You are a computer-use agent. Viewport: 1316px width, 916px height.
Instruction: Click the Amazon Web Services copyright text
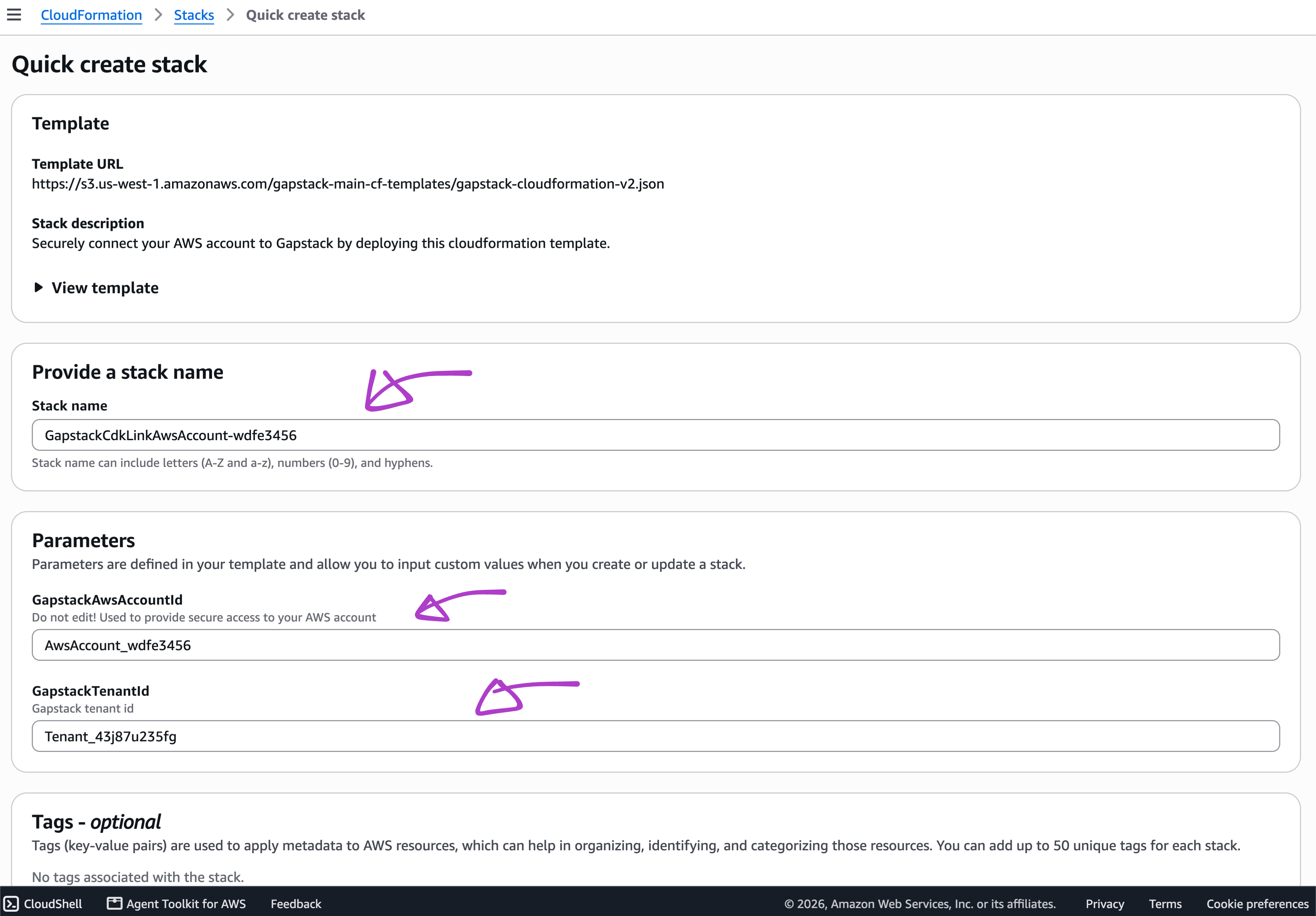(x=920, y=903)
